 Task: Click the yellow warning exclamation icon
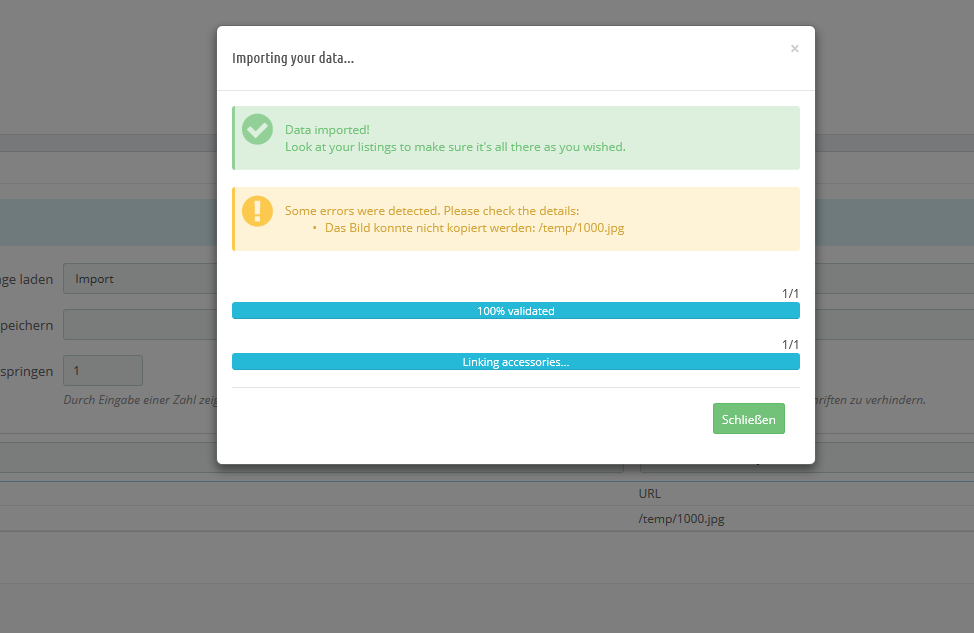[x=257, y=210]
